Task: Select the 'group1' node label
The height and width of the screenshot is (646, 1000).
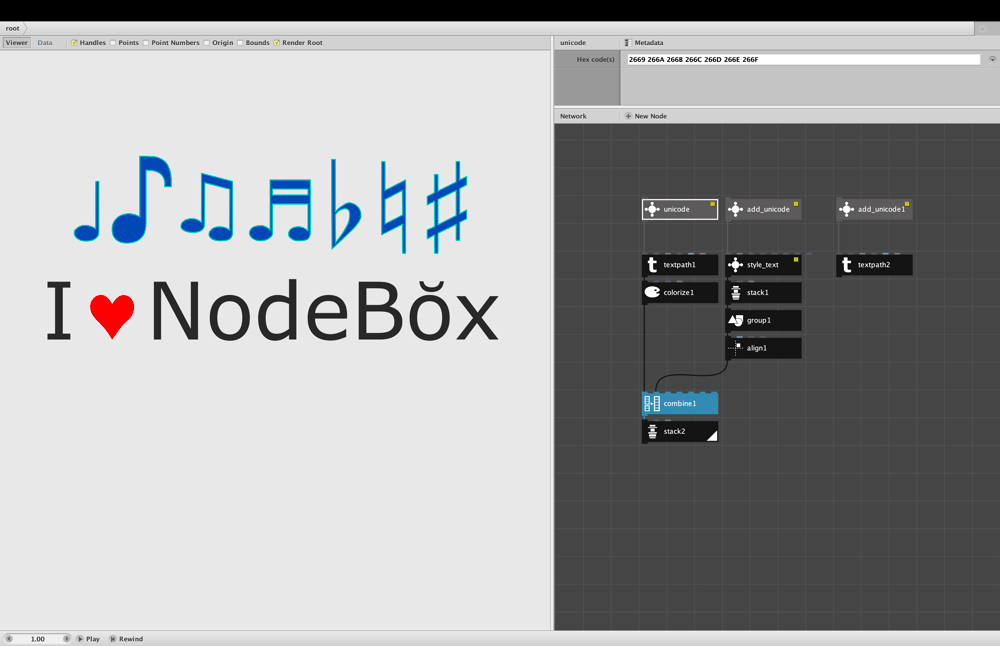Action: click(759, 320)
